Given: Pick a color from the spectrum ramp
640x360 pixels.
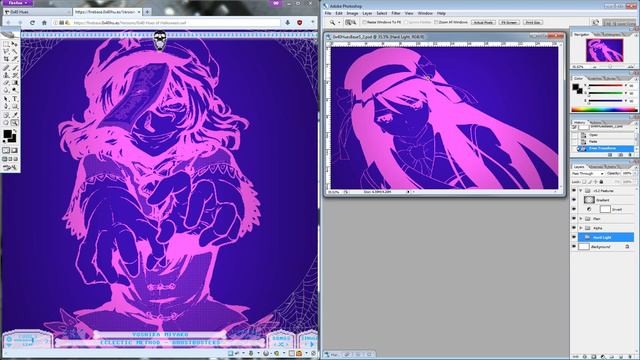Looking at the screenshot, I should click(x=604, y=109).
